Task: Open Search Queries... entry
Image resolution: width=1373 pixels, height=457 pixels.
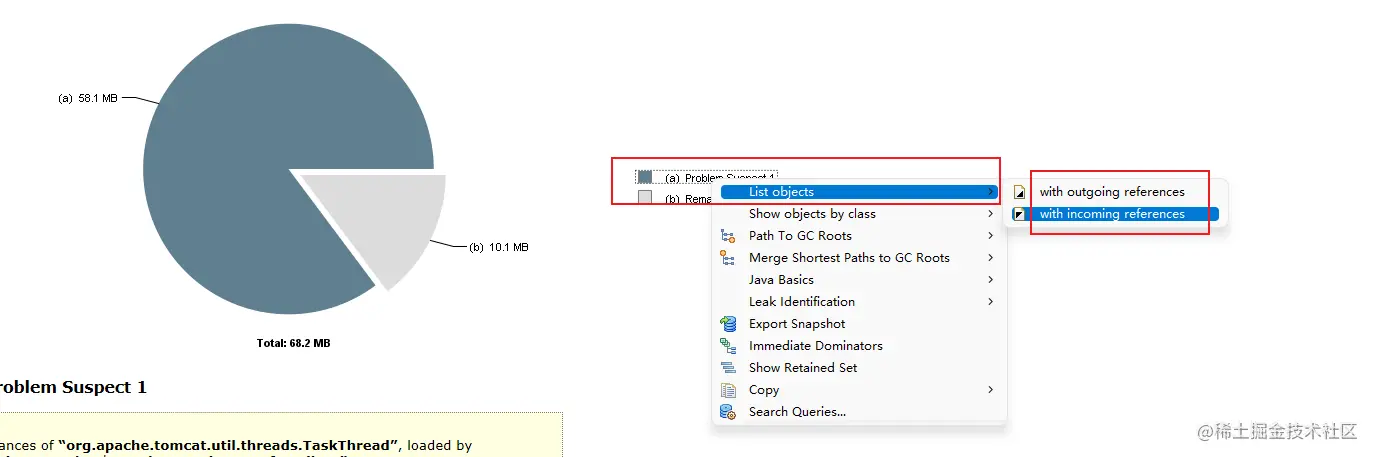Action: coord(859,412)
